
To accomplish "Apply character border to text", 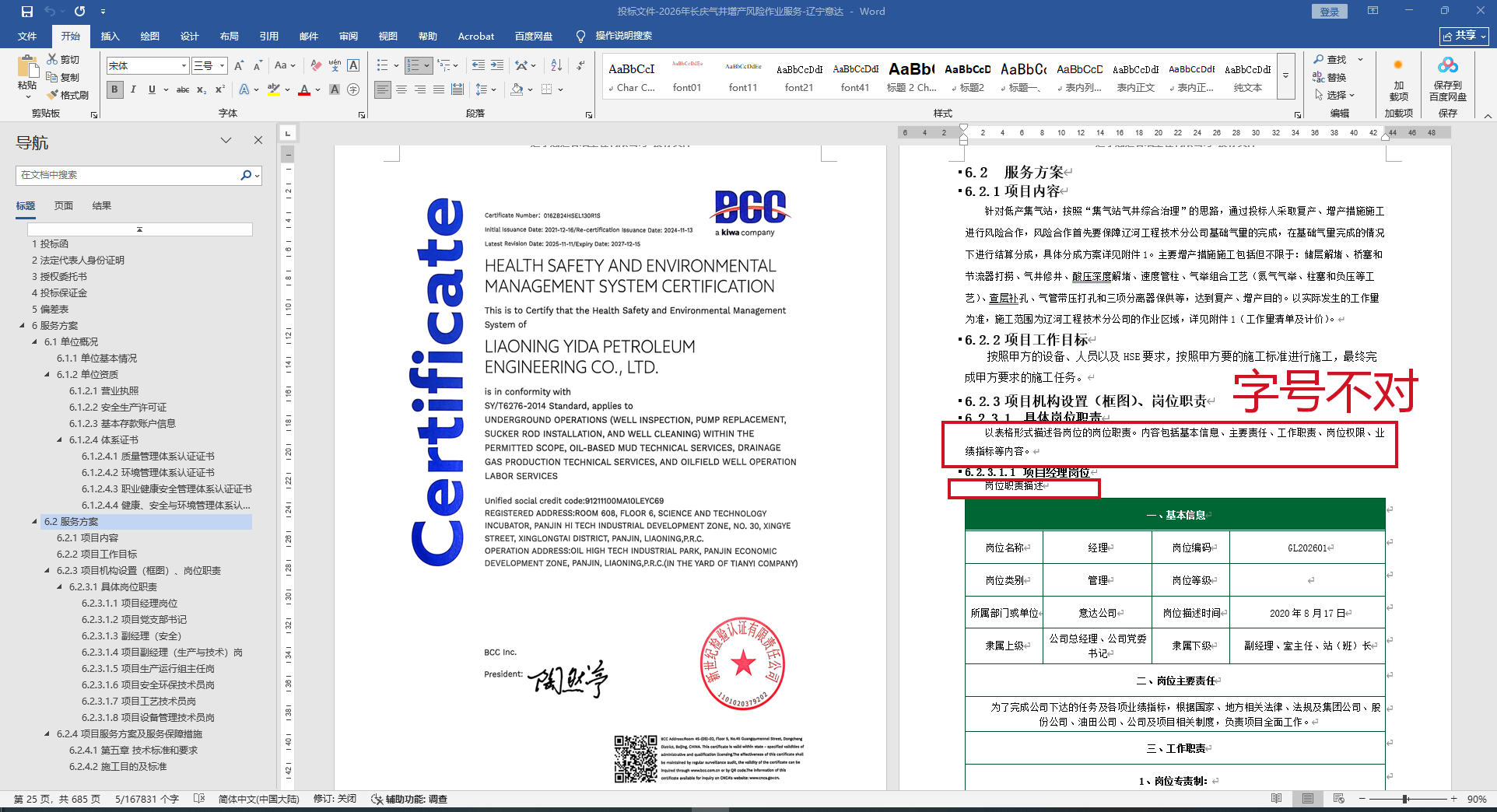I will click(353, 65).
